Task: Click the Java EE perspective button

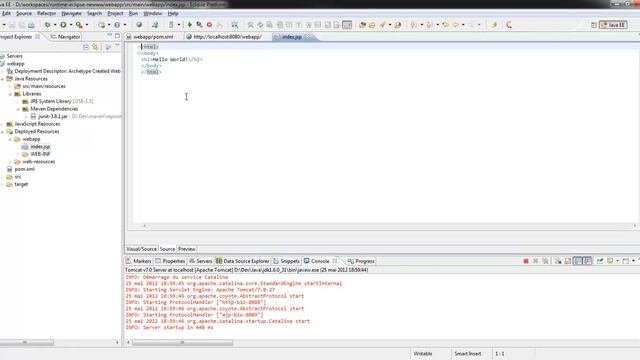Action: pos(613,25)
